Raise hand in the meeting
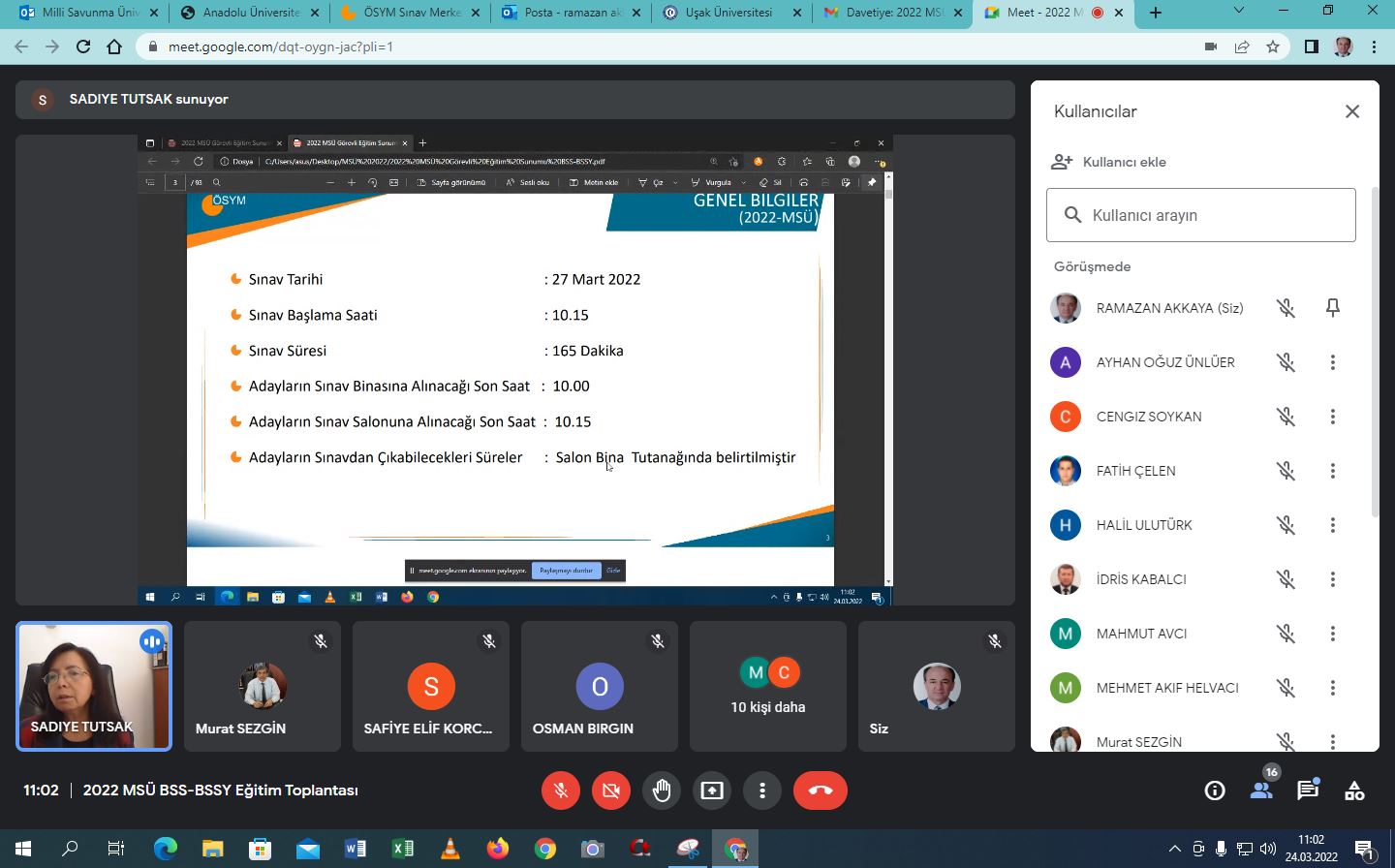Viewport: 1395px width, 868px height. pos(662,790)
